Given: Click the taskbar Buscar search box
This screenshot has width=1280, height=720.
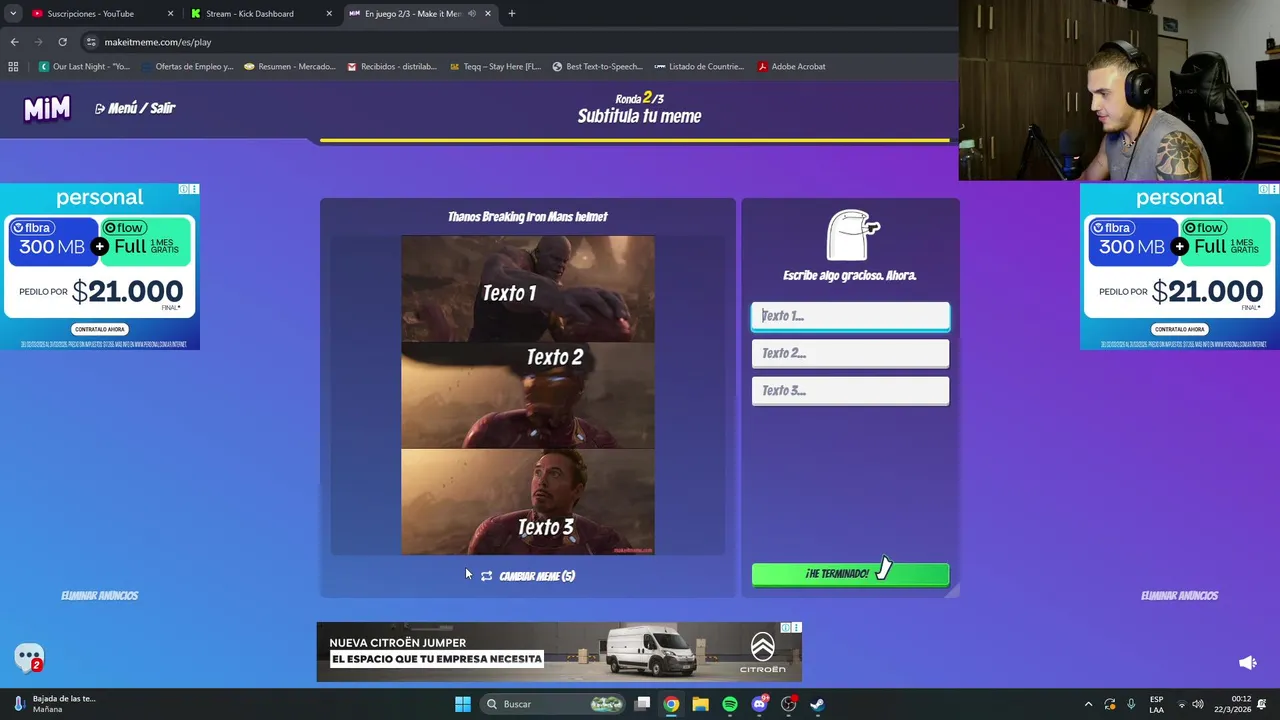Looking at the screenshot, I should (x=553, y=704).
